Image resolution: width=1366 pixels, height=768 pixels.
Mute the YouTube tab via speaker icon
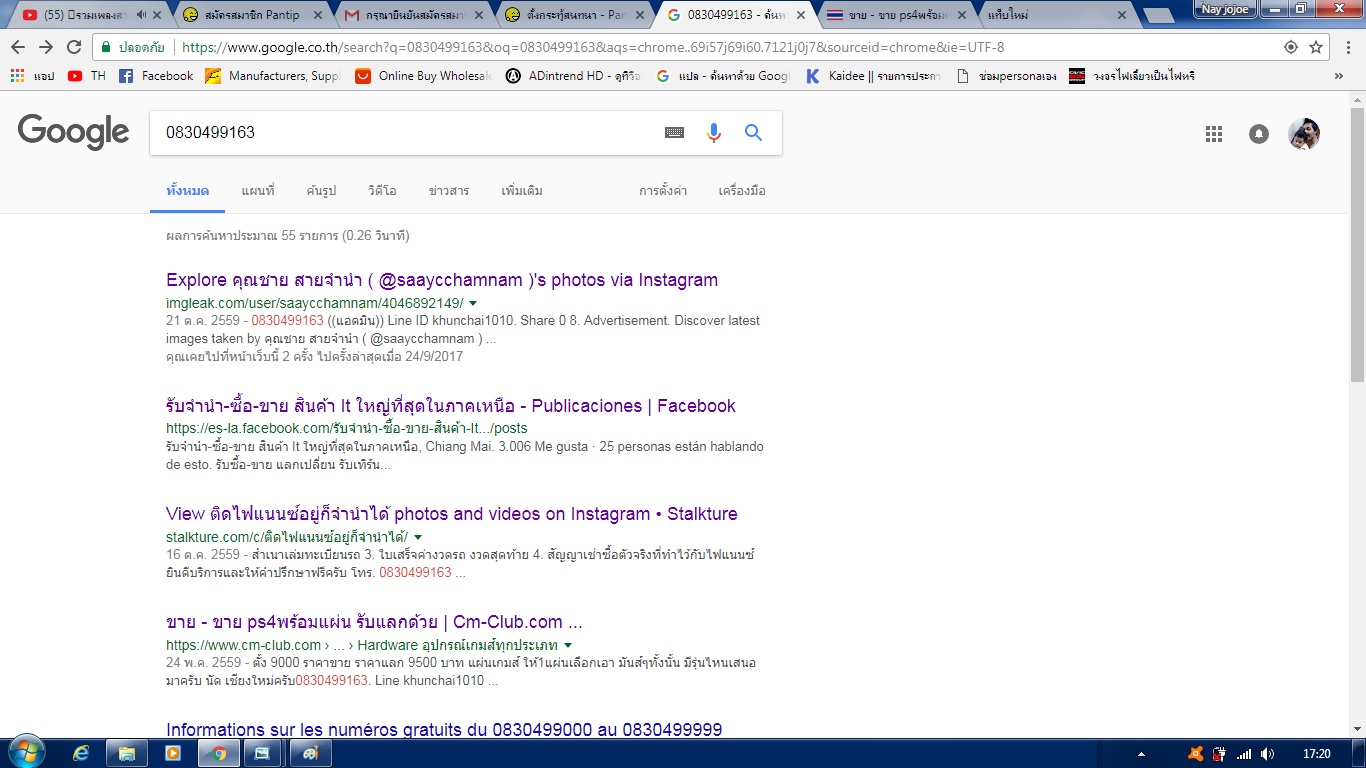[141, 15]
